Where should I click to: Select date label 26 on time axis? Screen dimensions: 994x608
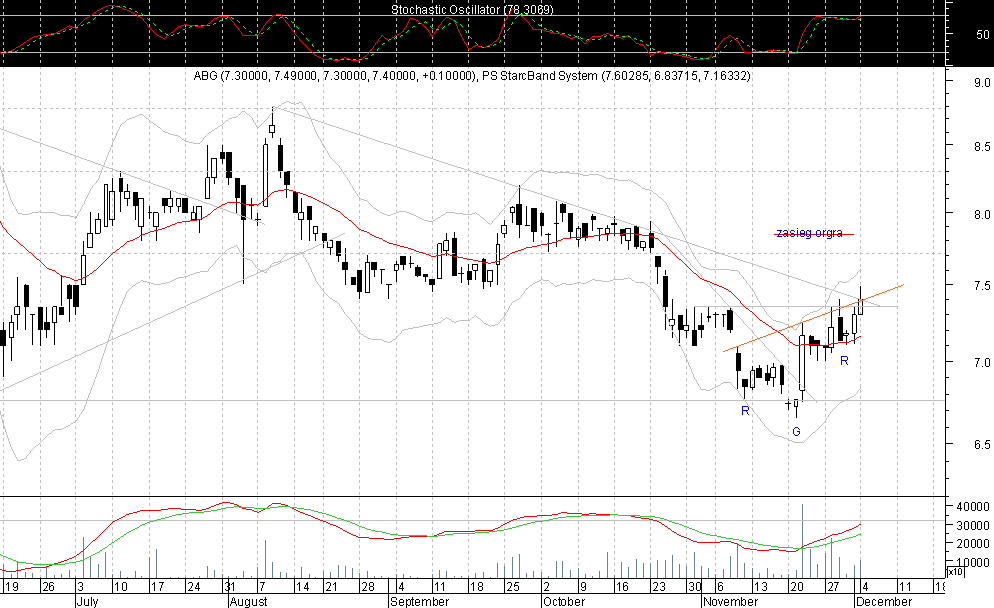pos(48,586)
